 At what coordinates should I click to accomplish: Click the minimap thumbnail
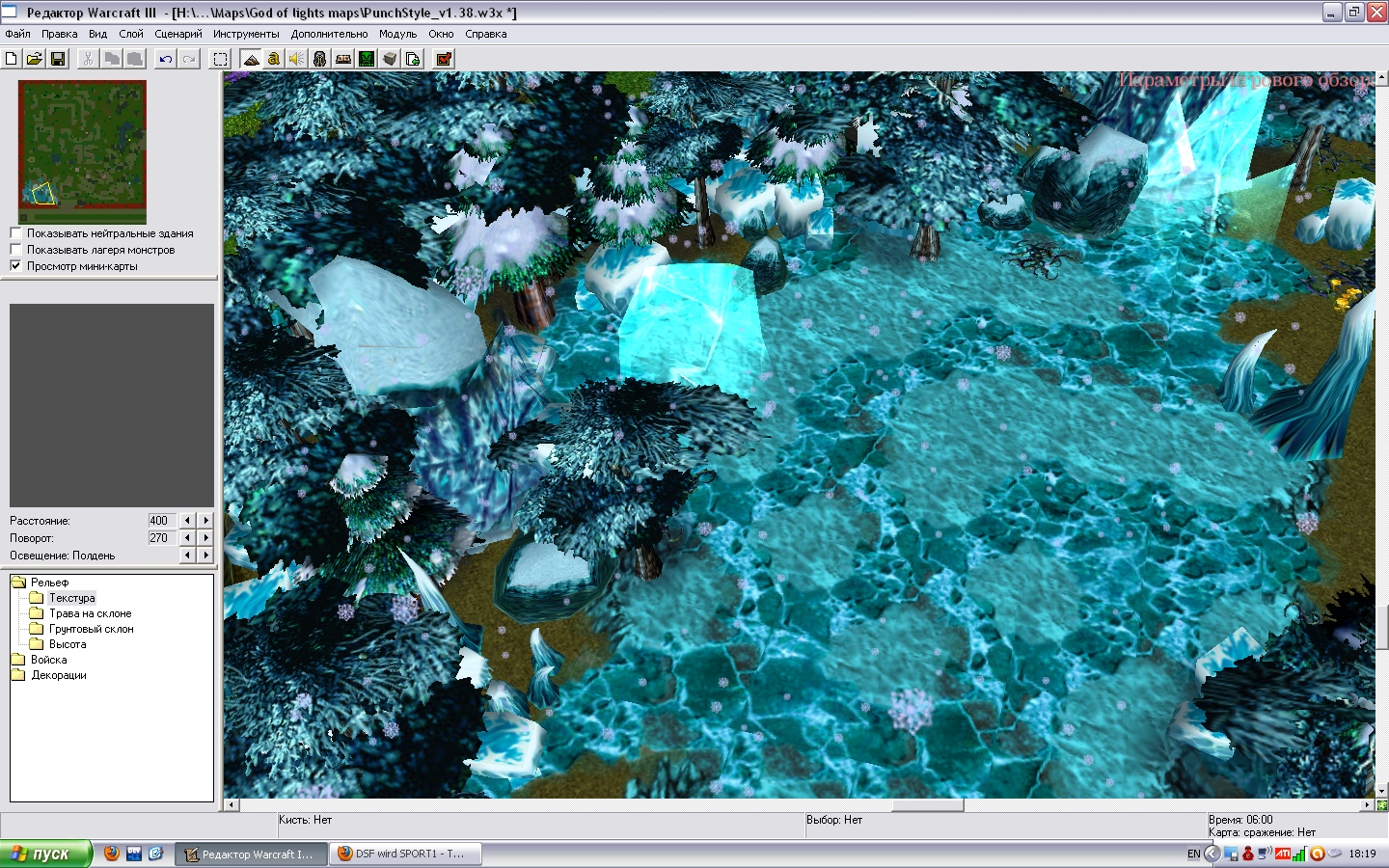click(82, 151)
